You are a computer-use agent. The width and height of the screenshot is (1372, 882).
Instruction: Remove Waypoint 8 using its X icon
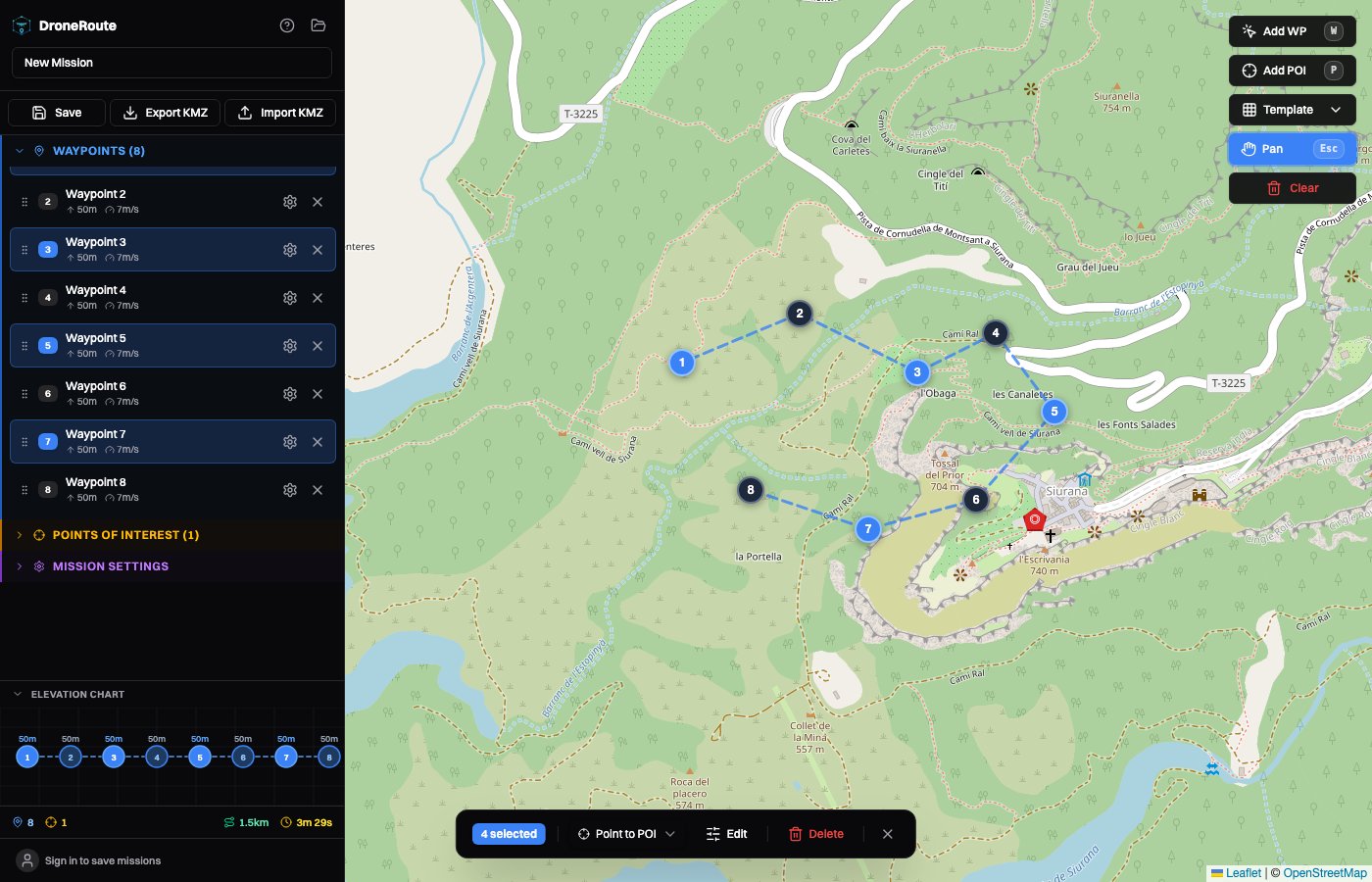click(x=318, y=490)
